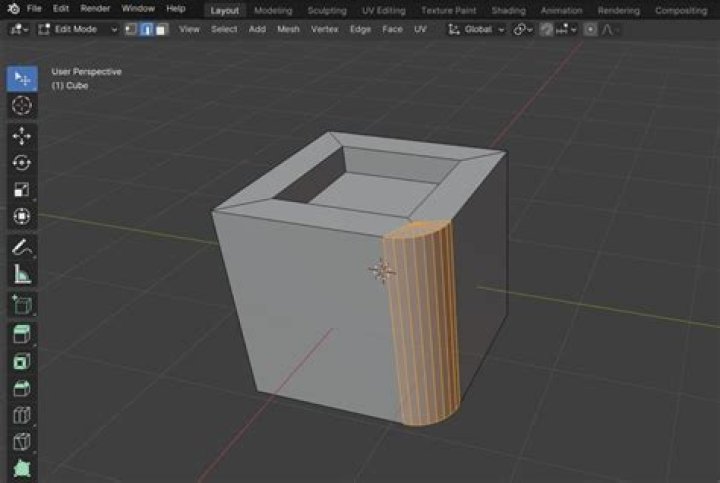The width and height of the screenshot is (720, 483).
Task: Open the File menu
Action: click(35, 8)
